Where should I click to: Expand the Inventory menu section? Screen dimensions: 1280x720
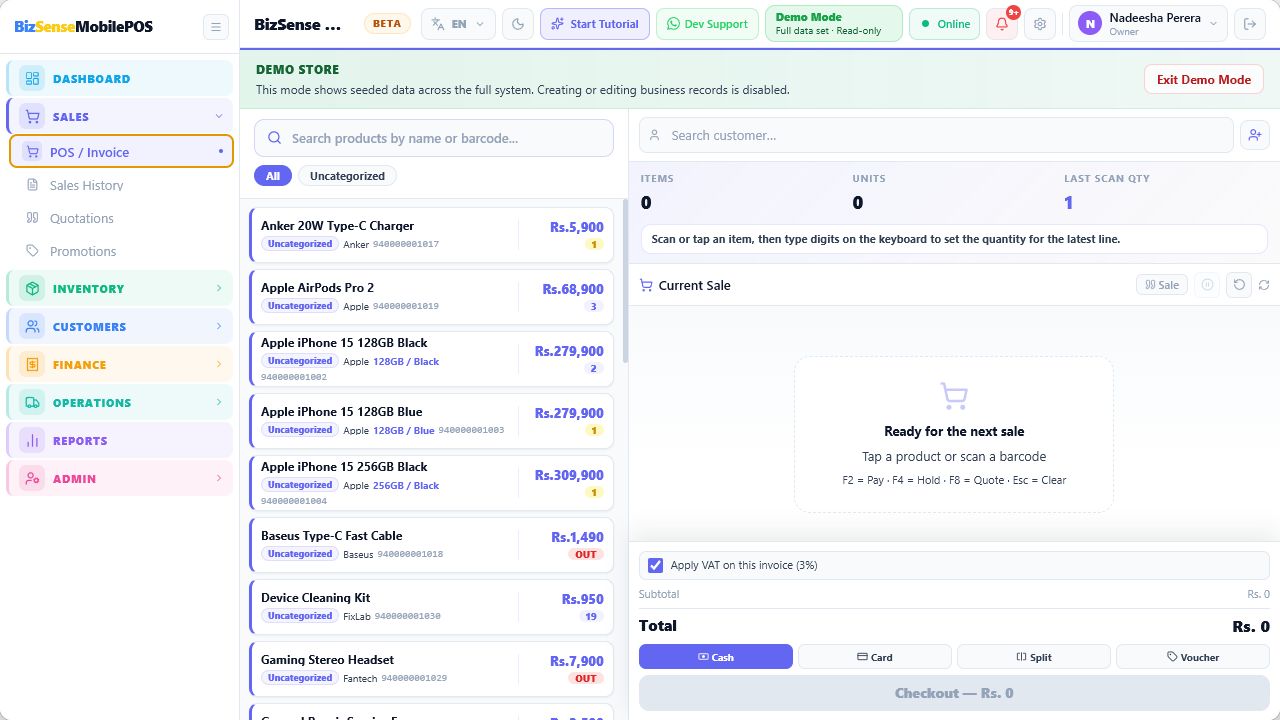[x=119, y=289]
